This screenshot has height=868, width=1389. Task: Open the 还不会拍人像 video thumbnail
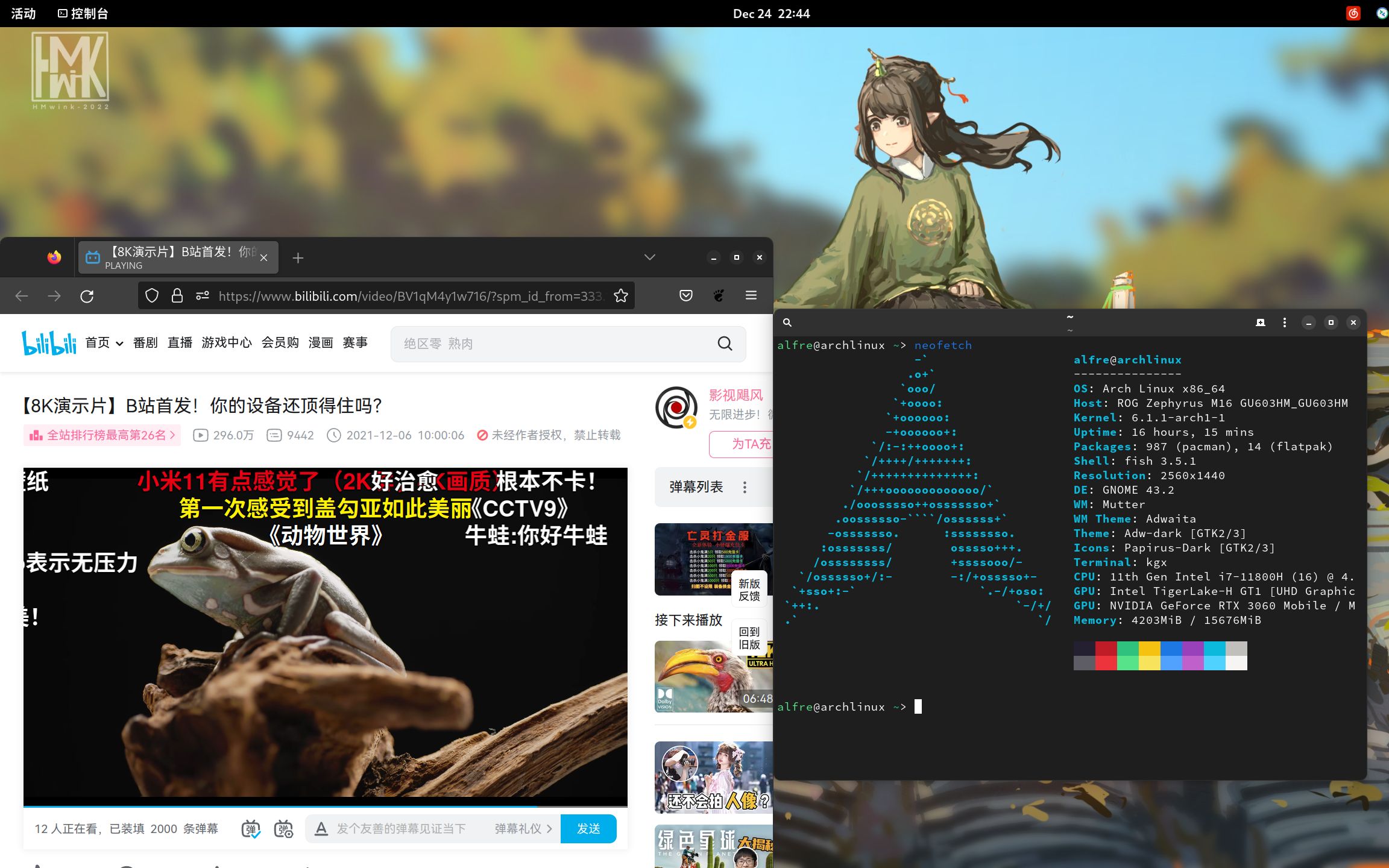pos(714,778)
